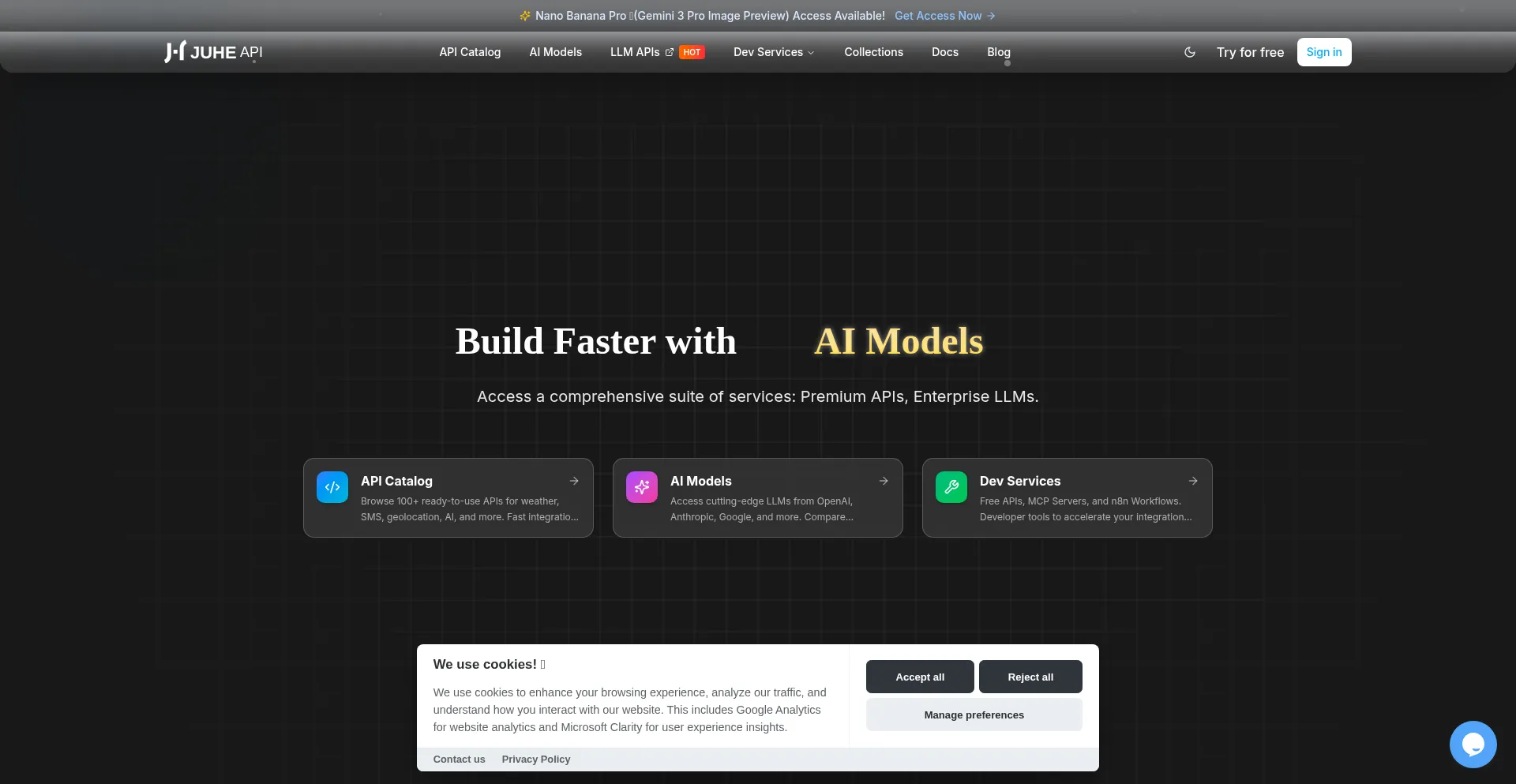The height and width of the screenshot is (784, 1516).
Task: Click the purple AI Models sparkle icon
Action: [642, 487]
